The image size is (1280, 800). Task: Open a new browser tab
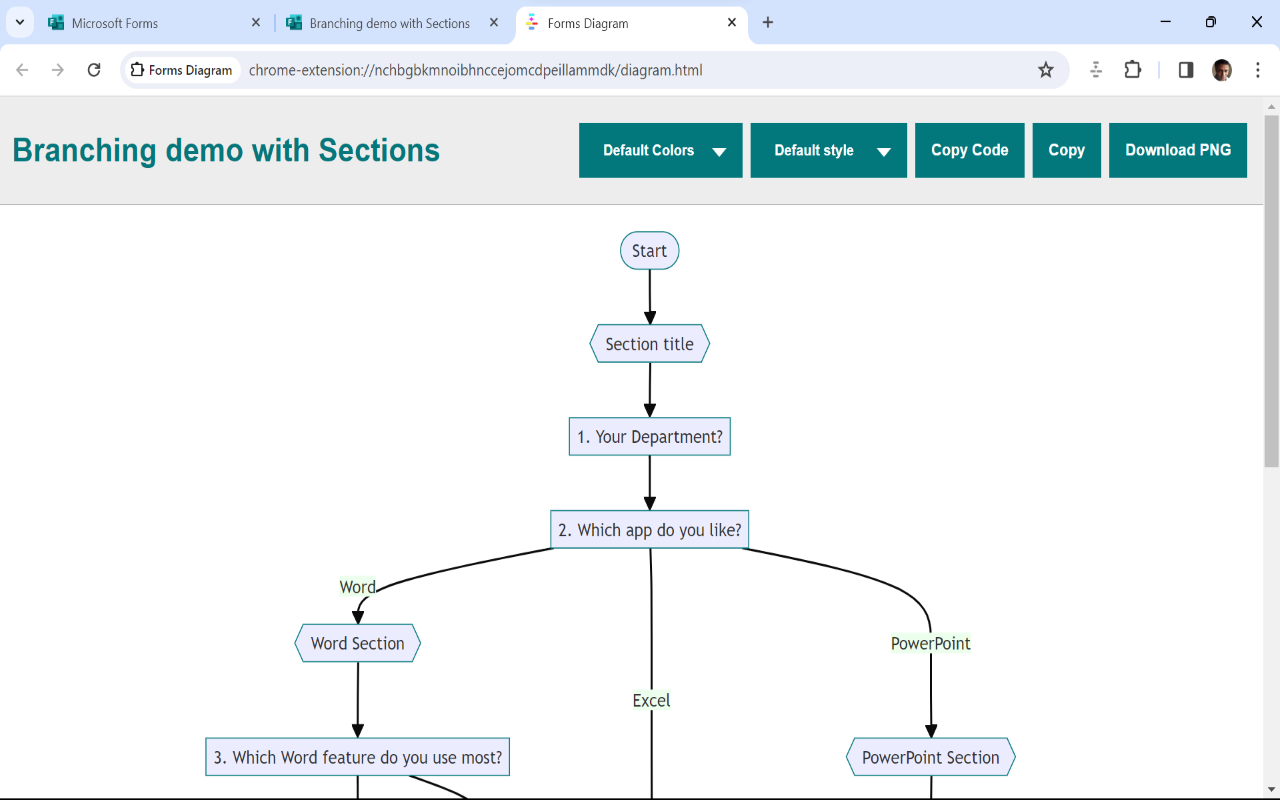pos(768,22)
